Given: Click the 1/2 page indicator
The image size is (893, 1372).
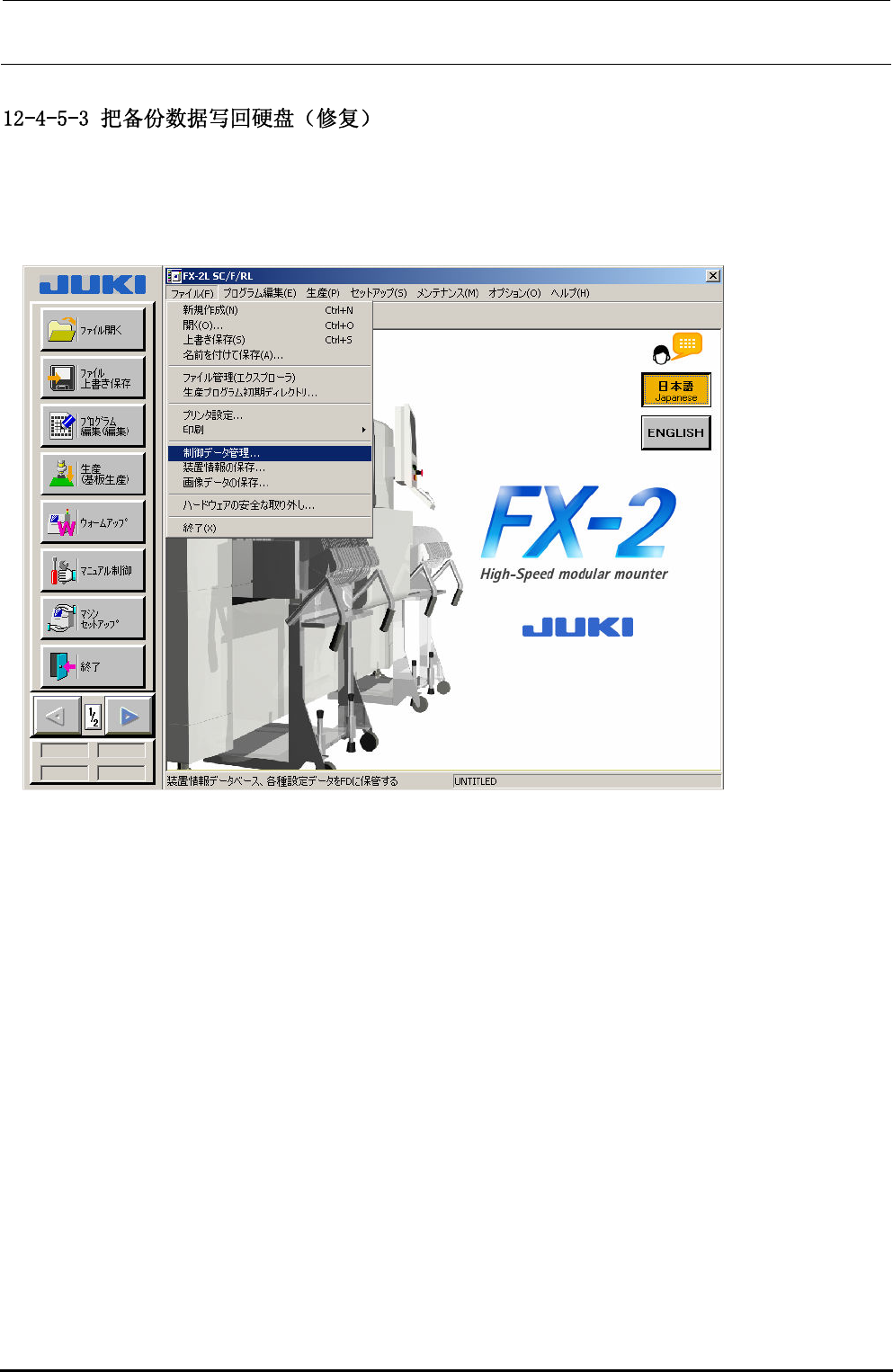Looking at the screenshot, I should (94, 717).
